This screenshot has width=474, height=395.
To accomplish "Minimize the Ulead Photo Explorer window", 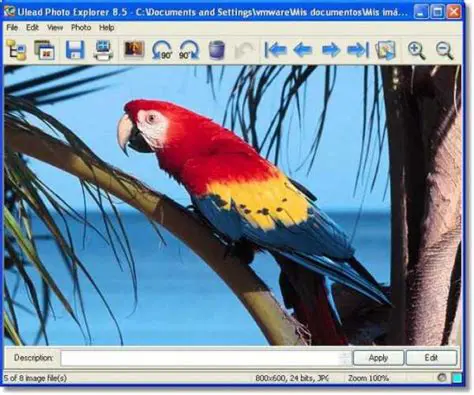I will tap(421, 12).
